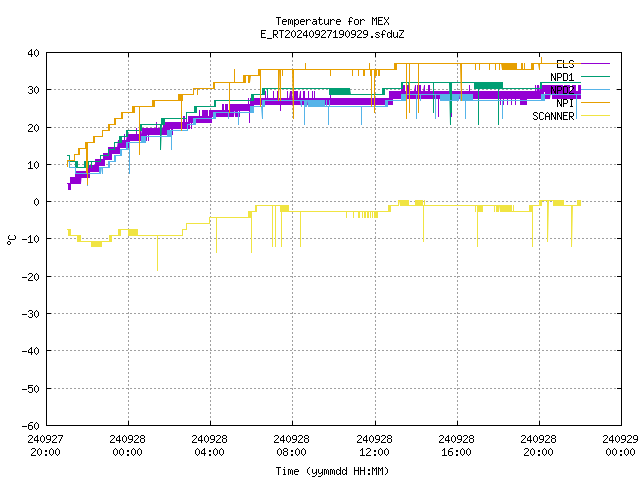Click the yellow SCANNER legend line sample
This screenshot has height=480, width=640.
tap(595, 116)
